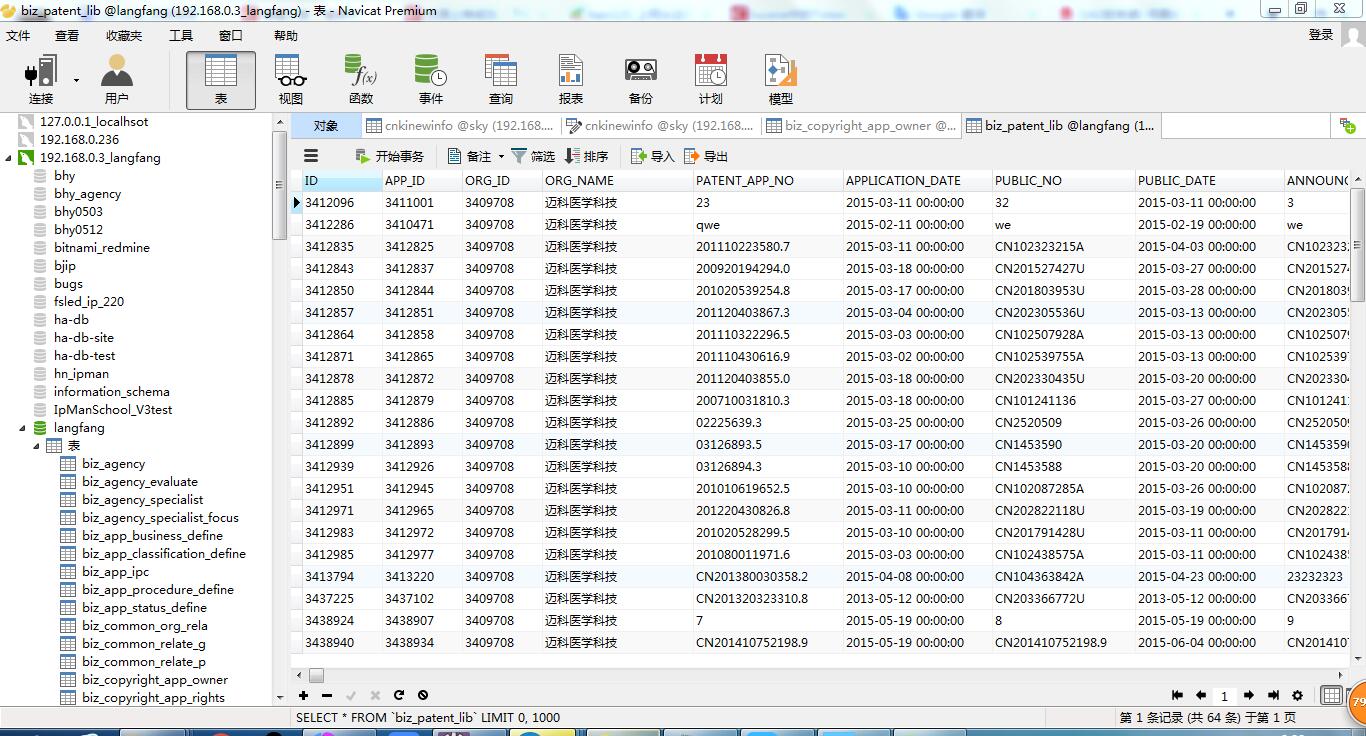Switch to the 对象 tab
The width and height of the screenshot is (1366, 736).
click(326, 126)
